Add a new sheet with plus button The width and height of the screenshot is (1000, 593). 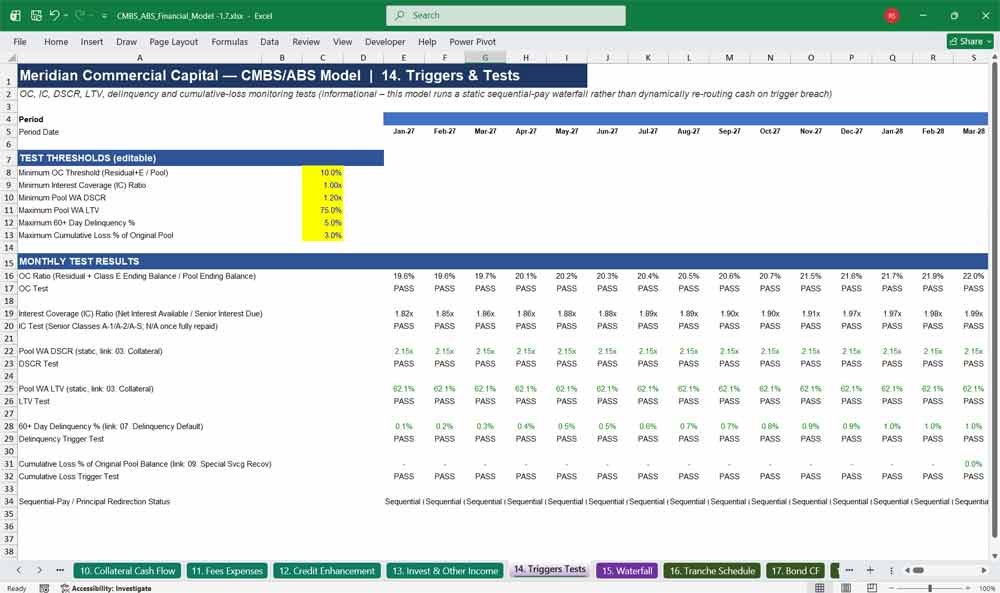[x=870, y=571]
